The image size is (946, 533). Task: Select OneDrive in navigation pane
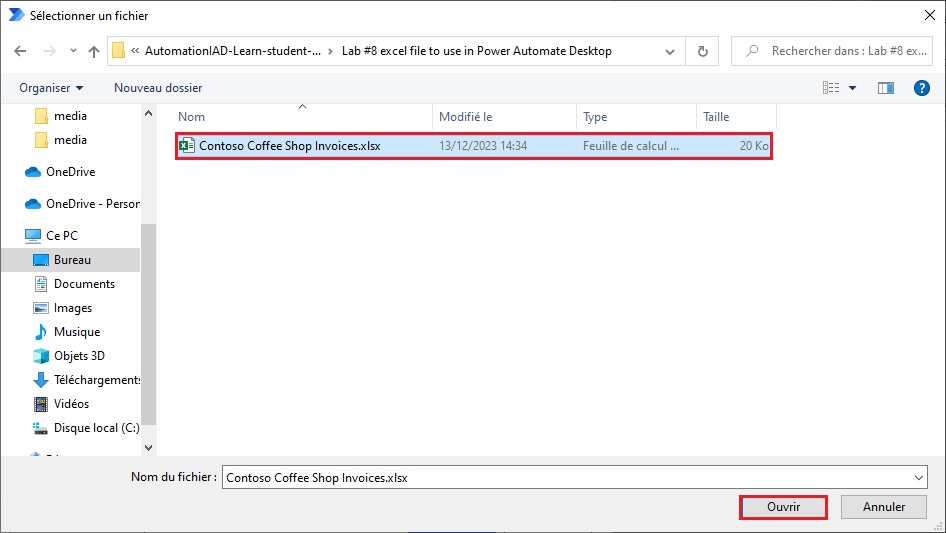pyautogui.click(x=71, y=172)
